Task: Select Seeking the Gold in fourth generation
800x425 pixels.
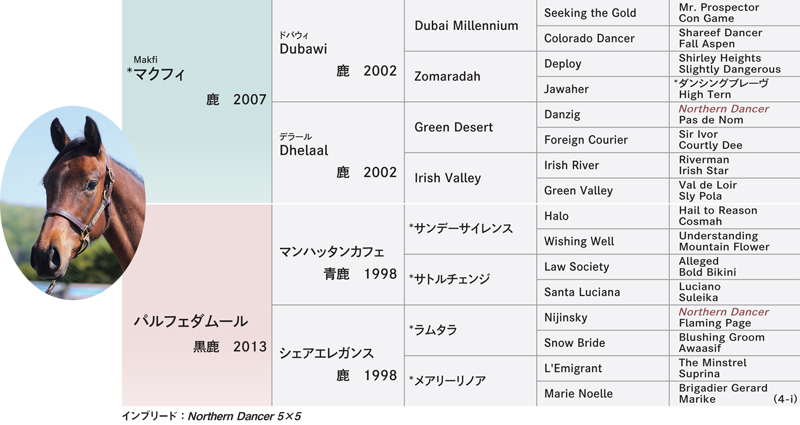Action: pos(592,12)
